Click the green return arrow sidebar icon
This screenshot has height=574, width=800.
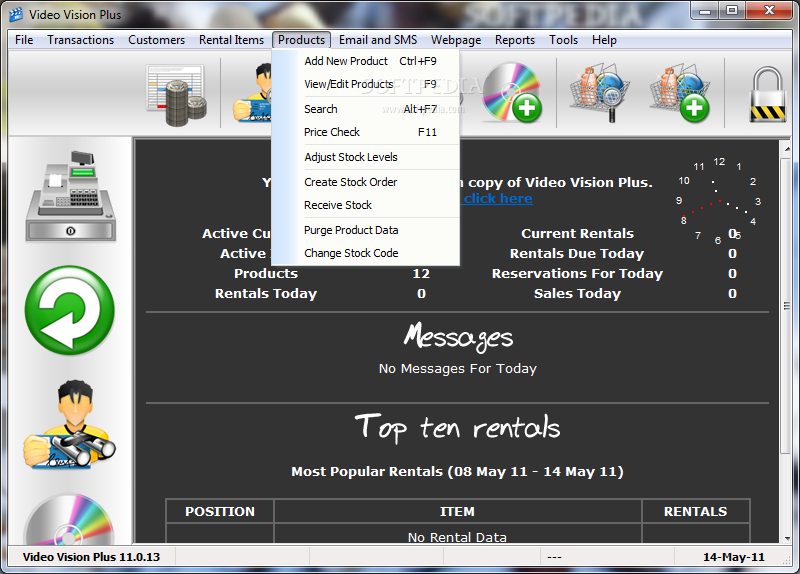[70, 310]
